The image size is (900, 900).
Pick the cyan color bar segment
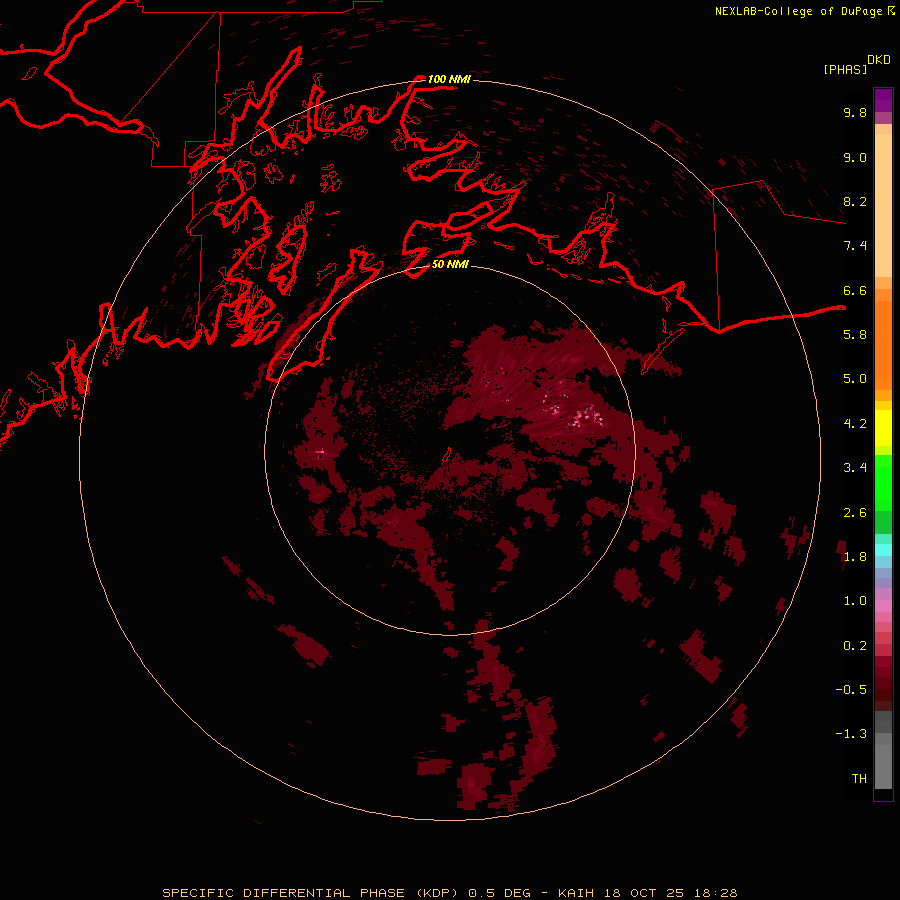point(883,550)
